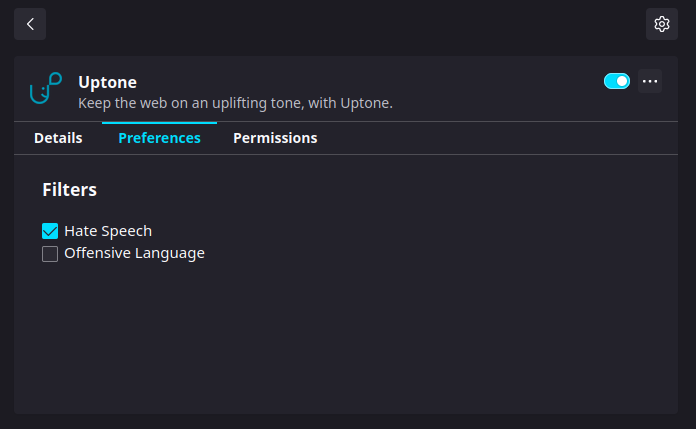Enable the Offensive Language checkbox
The height and width of the screenshot is (429, 696).
[x=50, y=254]
